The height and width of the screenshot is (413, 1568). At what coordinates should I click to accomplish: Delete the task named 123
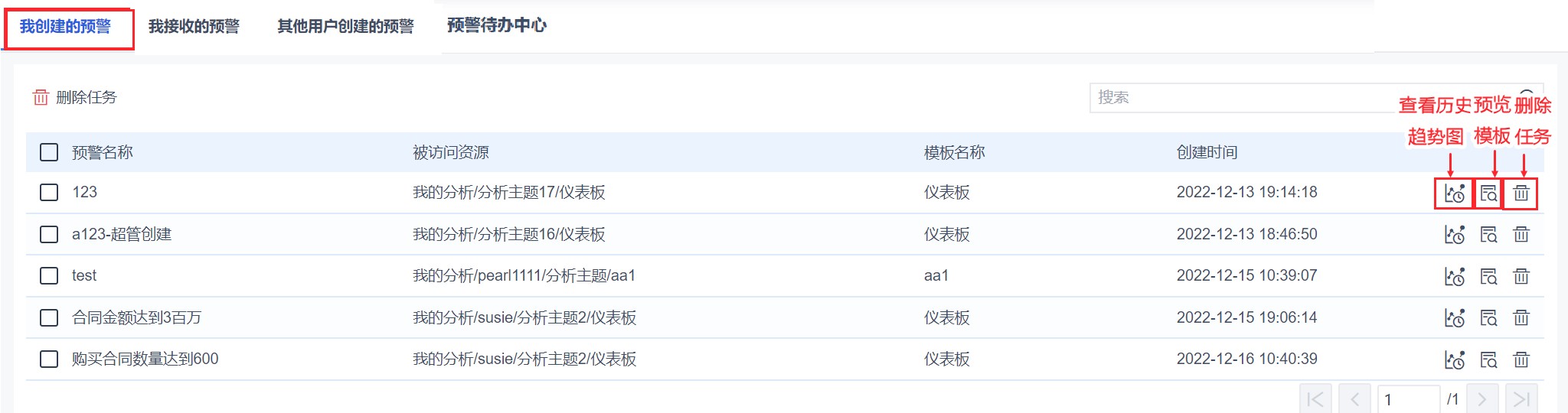click(x=1521, y=193)
